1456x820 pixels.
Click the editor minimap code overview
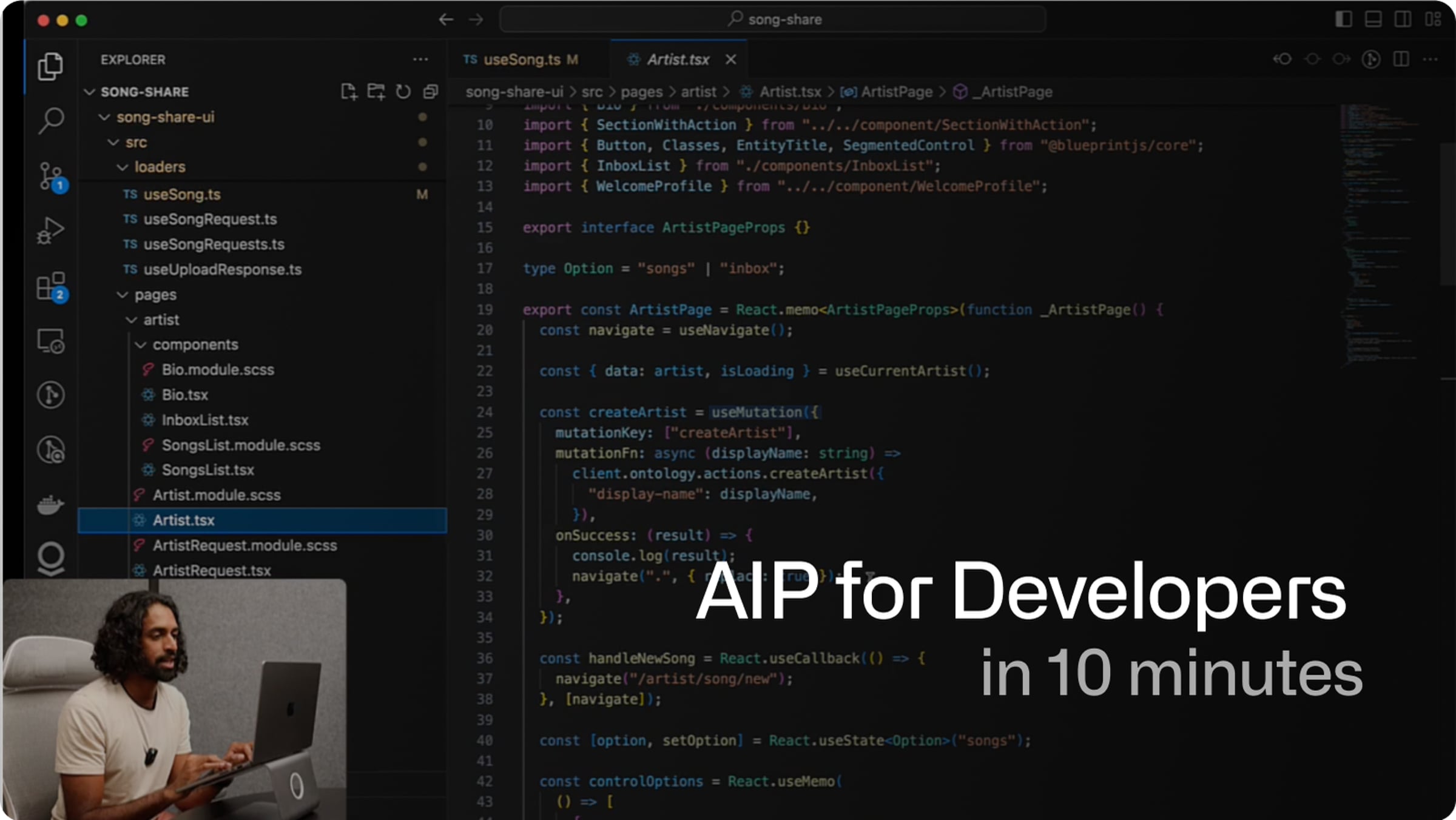(1380, 237)
